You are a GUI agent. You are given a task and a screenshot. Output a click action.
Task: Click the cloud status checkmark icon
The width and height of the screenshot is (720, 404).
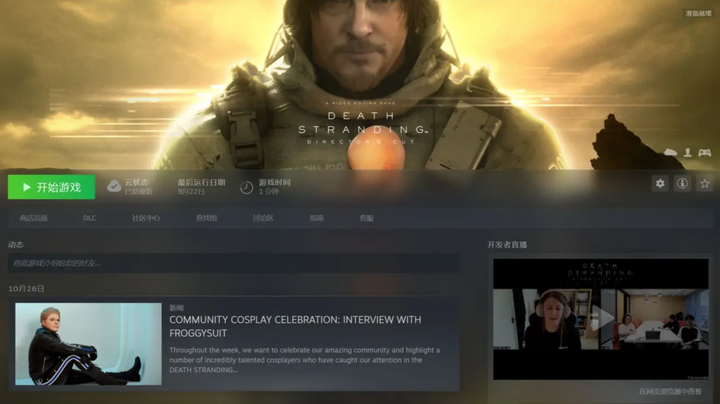point(114,186)
